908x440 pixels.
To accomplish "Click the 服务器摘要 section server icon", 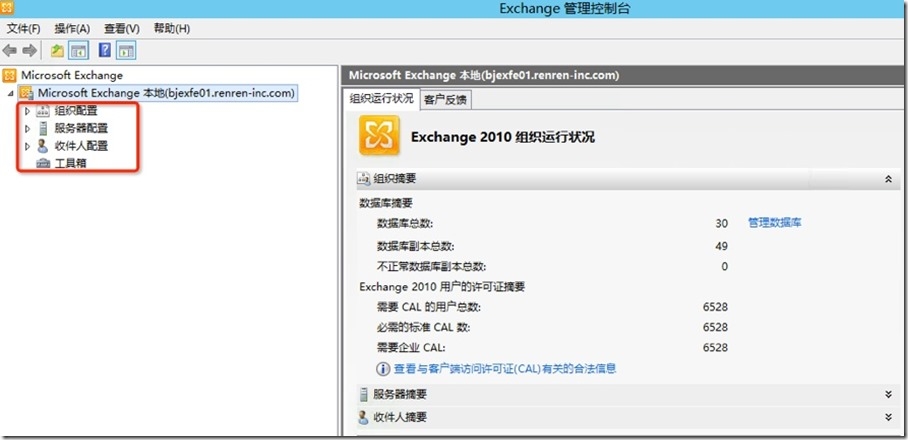I will click(x=364, y=395).
